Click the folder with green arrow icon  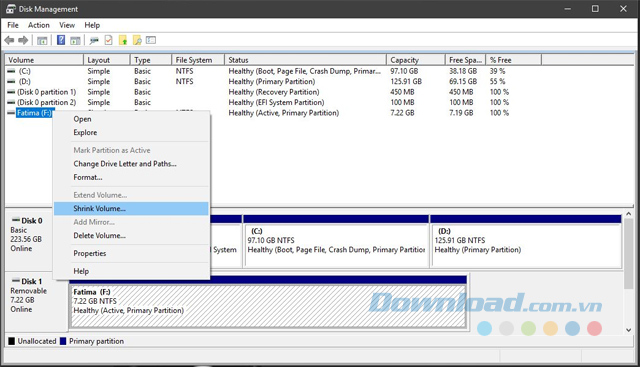[123, 40]
